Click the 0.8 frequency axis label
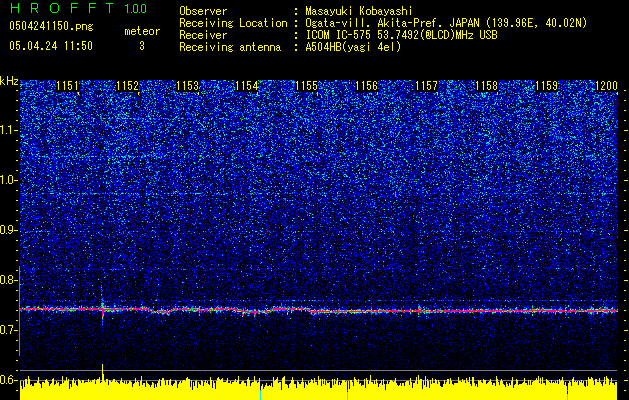Image resolution: width=629 pixels, height=400 pixels. 9,280
